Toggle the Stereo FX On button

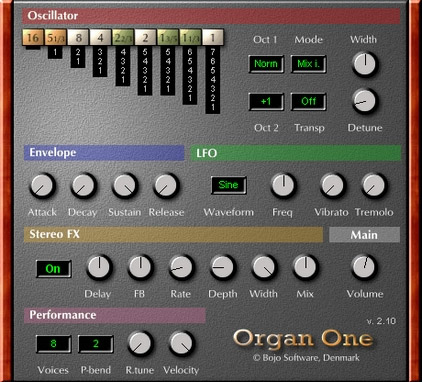pyautogui.click(x=53, y=269)
